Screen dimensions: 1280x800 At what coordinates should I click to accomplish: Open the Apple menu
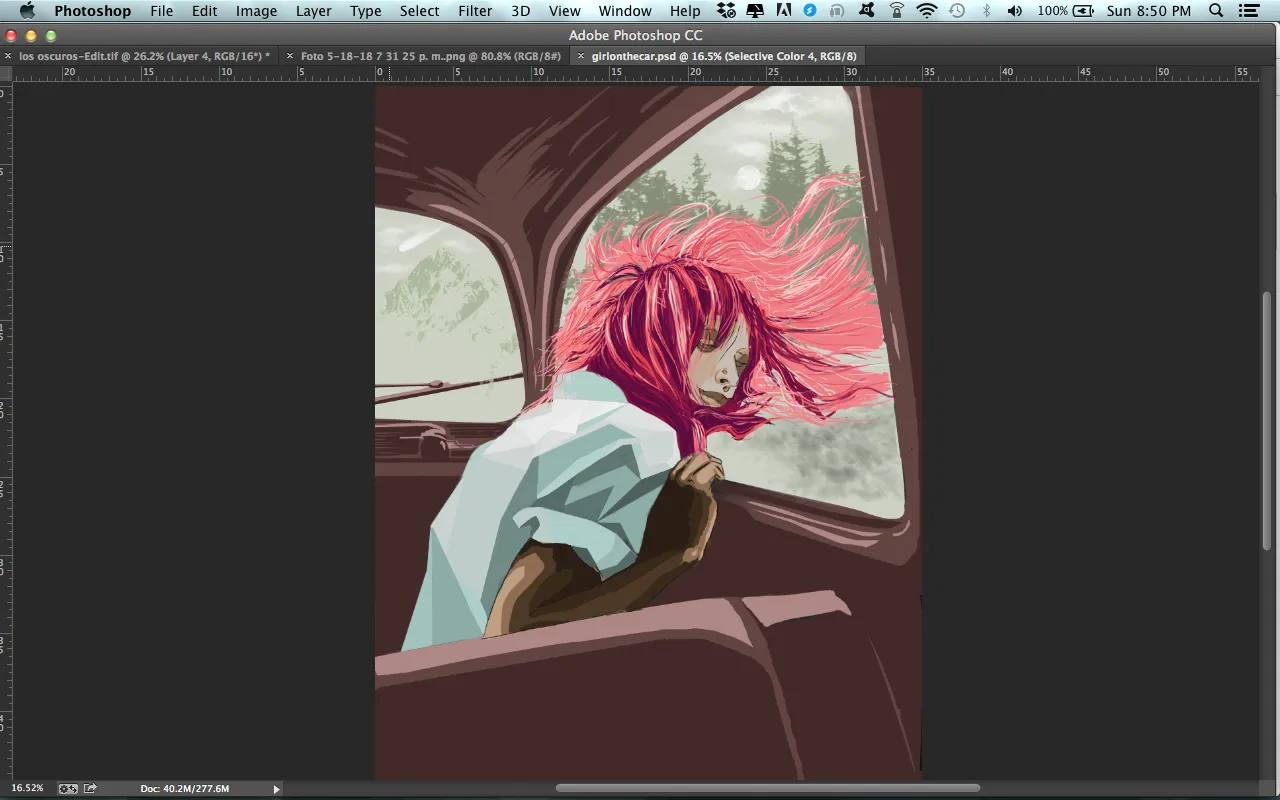tap(27, 11)
